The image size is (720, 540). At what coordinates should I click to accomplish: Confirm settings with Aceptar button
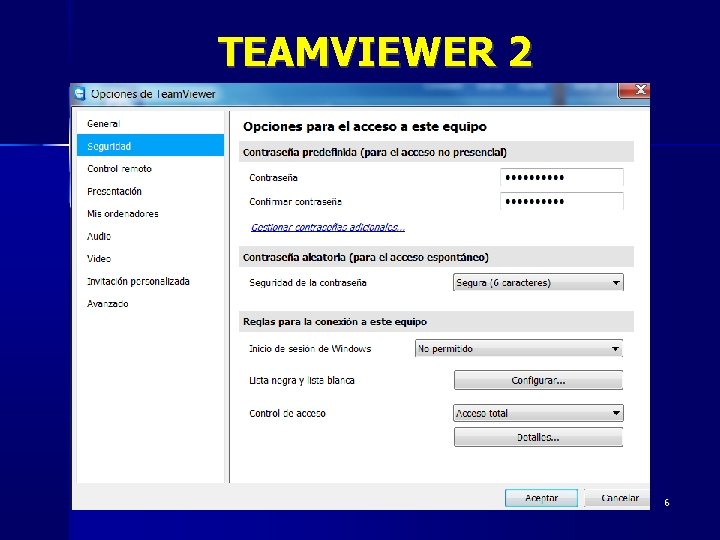point(541,498)
